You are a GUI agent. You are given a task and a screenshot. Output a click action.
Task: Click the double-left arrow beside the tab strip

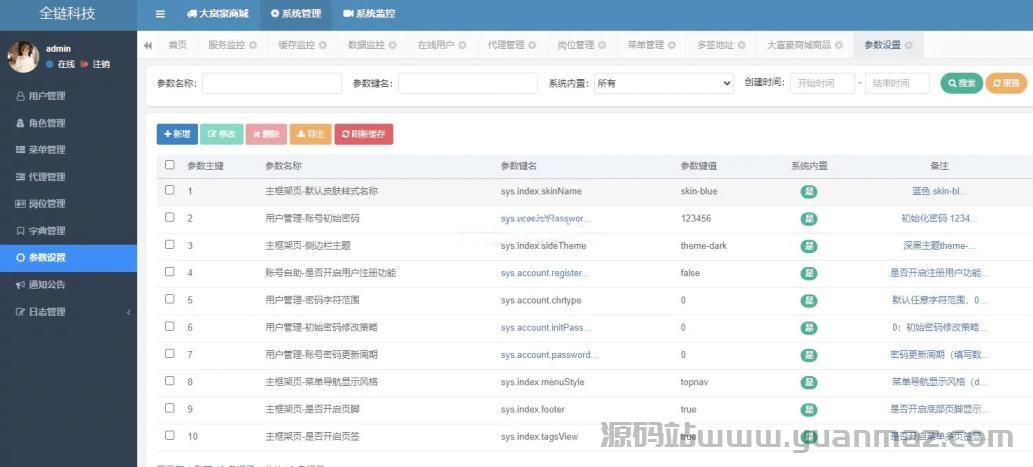click(x=148, y=45)
